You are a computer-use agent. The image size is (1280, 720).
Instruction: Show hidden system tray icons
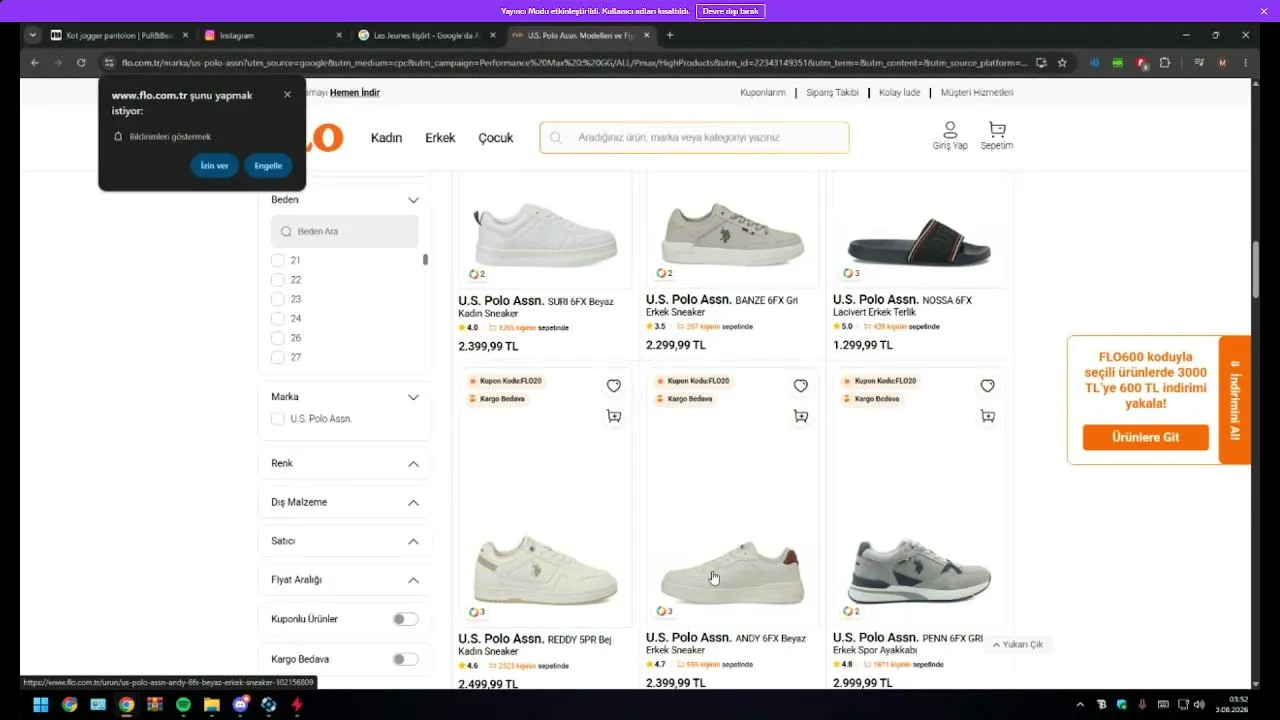point(1080,704)
